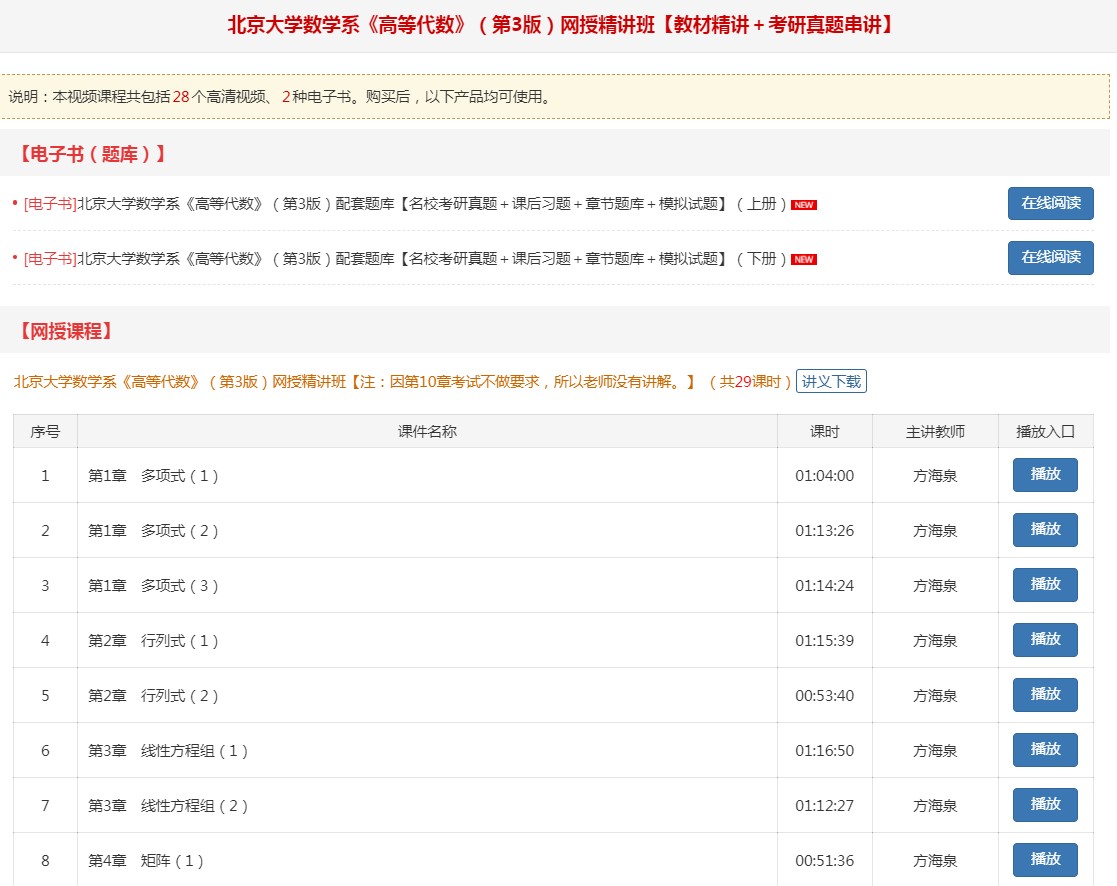Click the duration 01:16:50
This screenshot has height=886, width=1117.
coord(824,751)
